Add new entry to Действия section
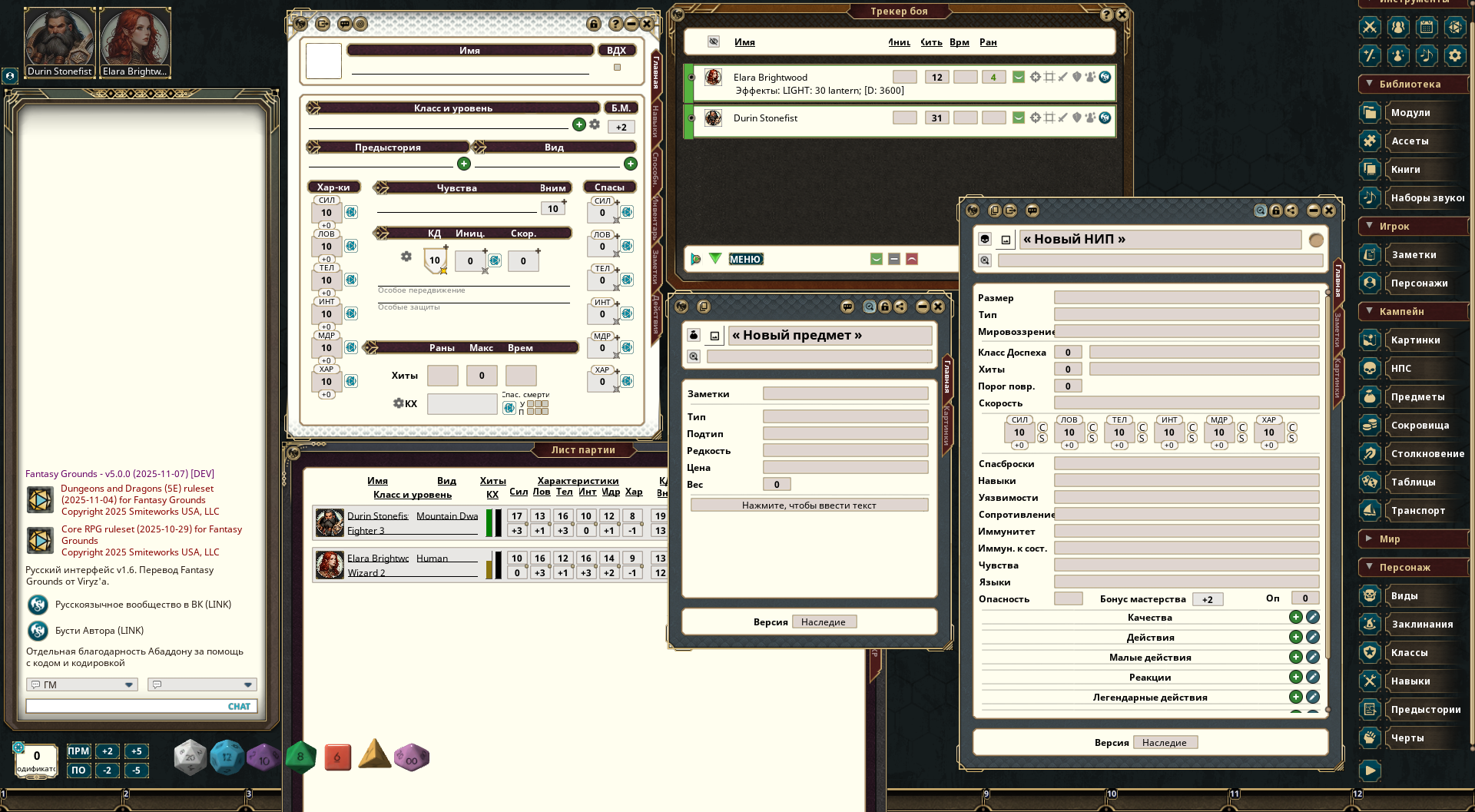Screen dimensions: 1475x812 click(x=1295, y=637)
